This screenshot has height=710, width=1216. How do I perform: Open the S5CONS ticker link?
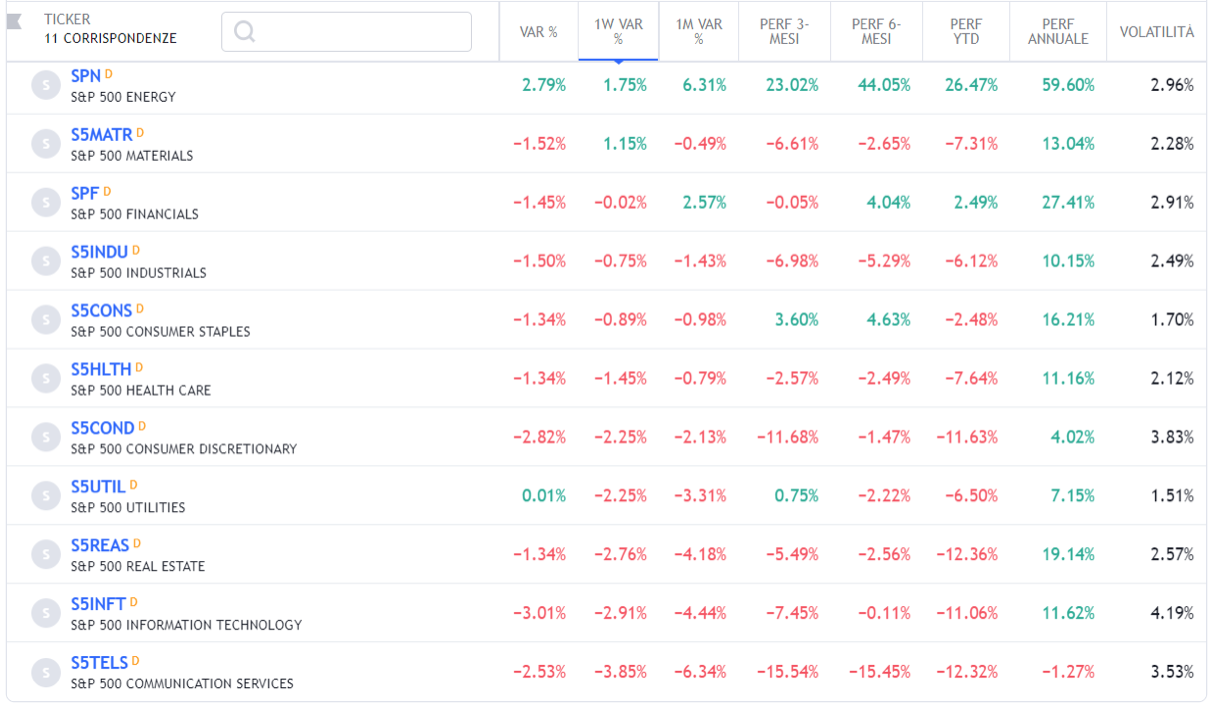coord(101,311)
